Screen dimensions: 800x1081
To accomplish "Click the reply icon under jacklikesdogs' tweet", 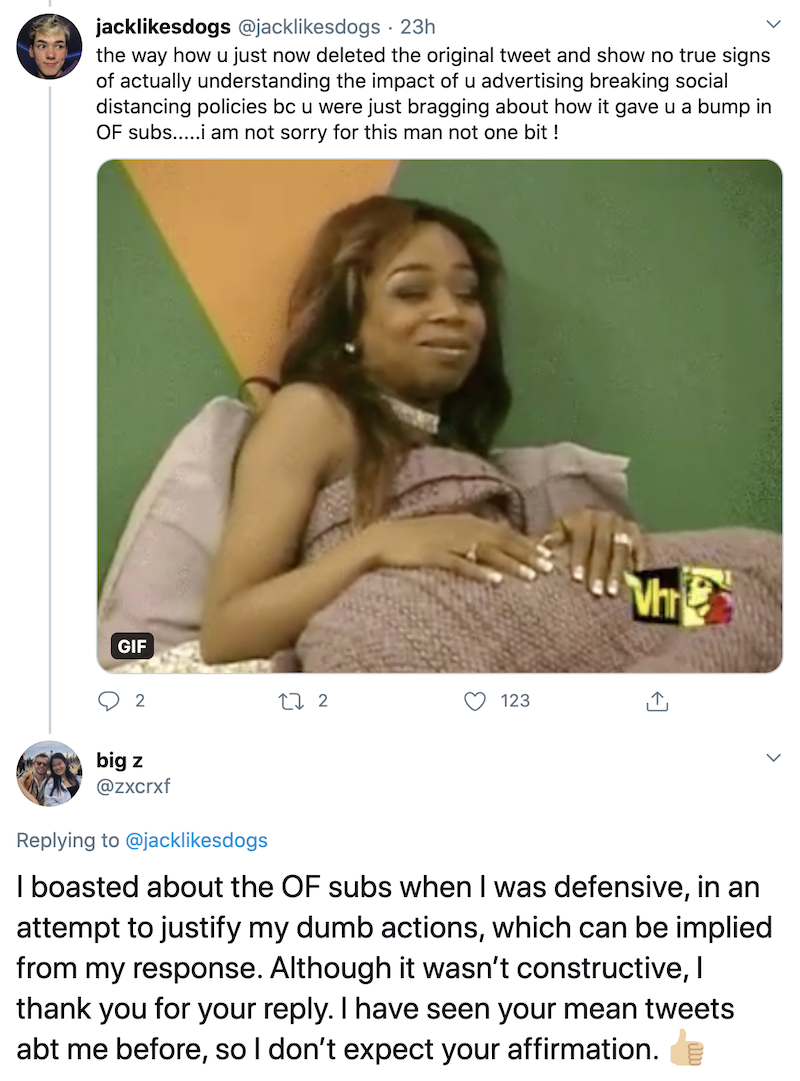I will (x=108, y=702).
